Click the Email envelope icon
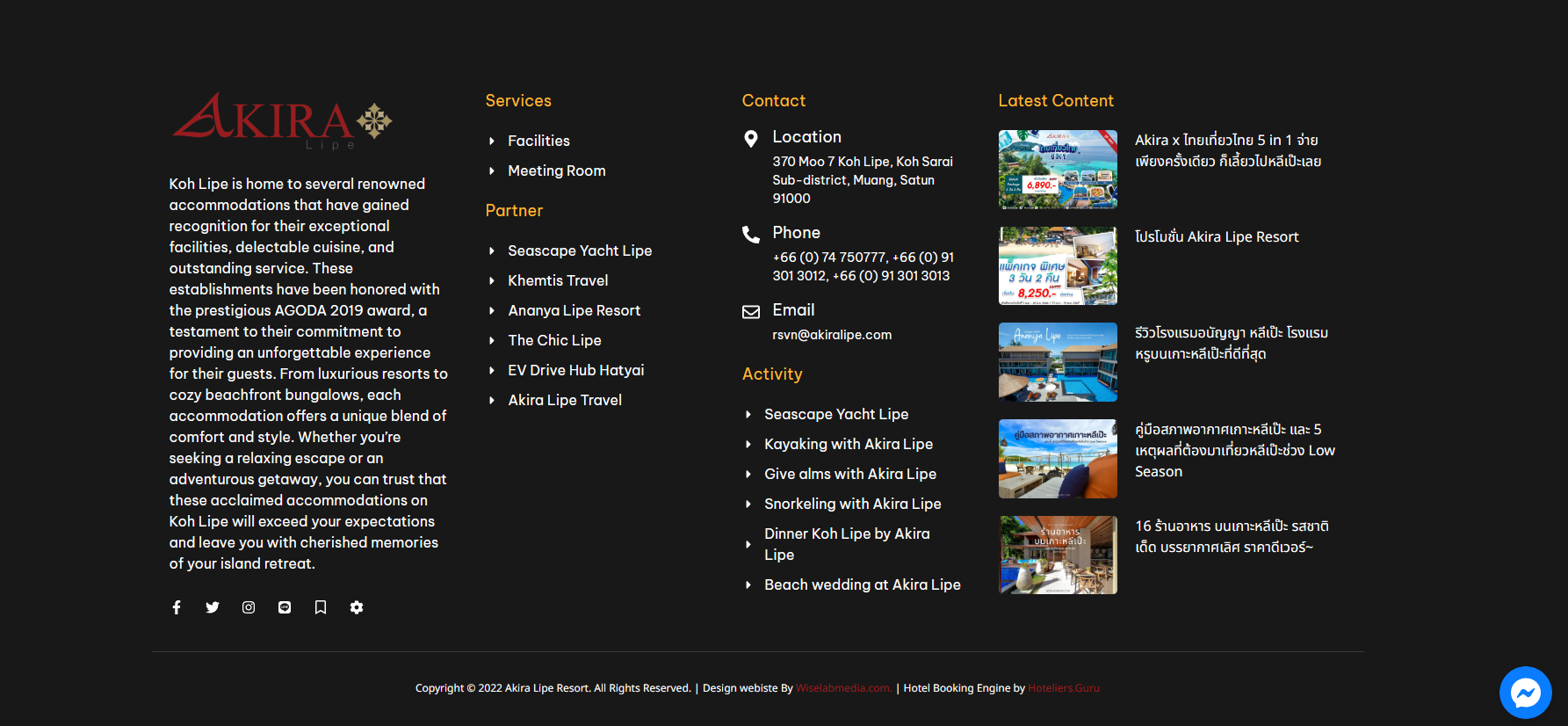The image size is (1568, 726). [751, 312]
